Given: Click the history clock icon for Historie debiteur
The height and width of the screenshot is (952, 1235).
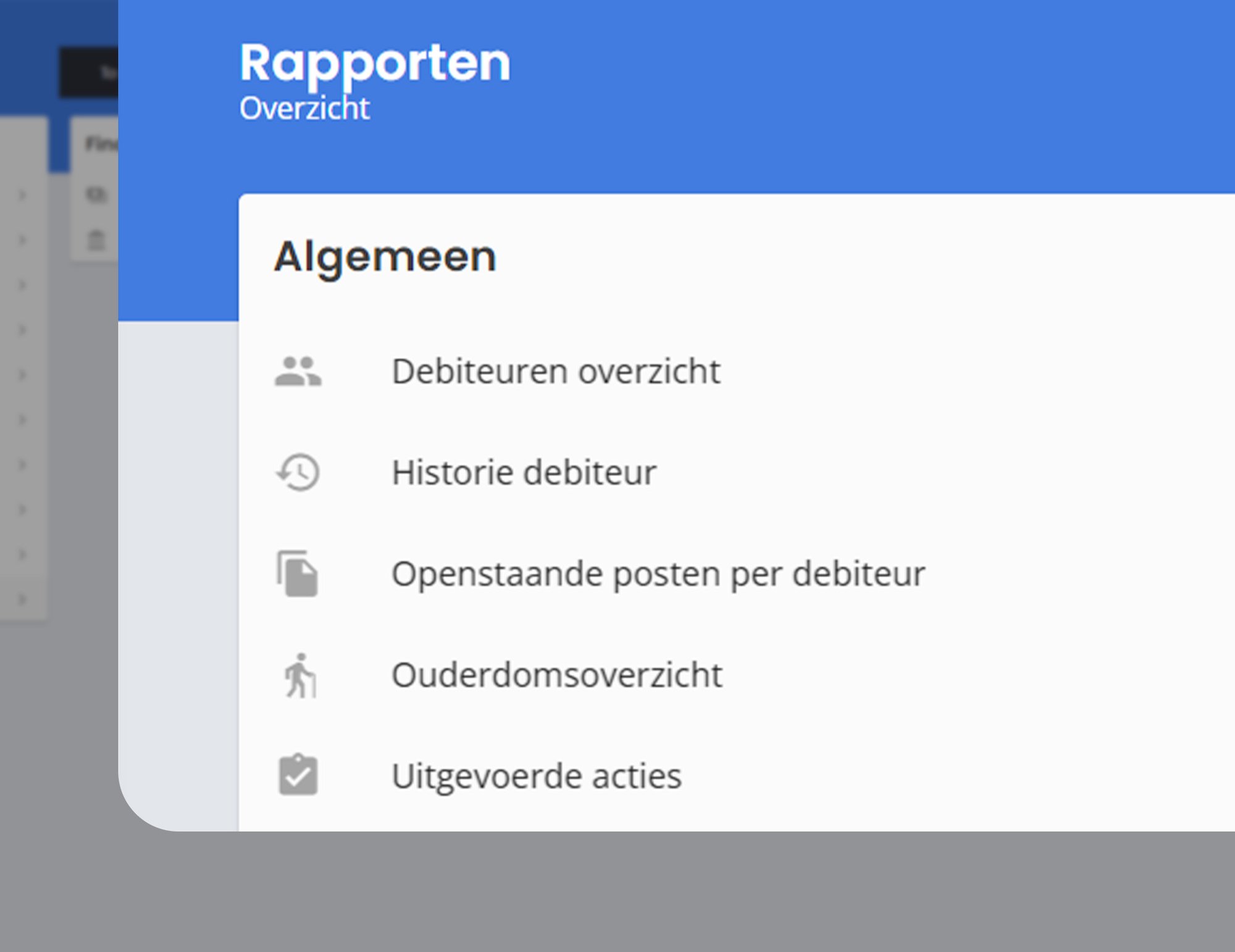Looking at the screenshot, I should (x=299, y=472).
